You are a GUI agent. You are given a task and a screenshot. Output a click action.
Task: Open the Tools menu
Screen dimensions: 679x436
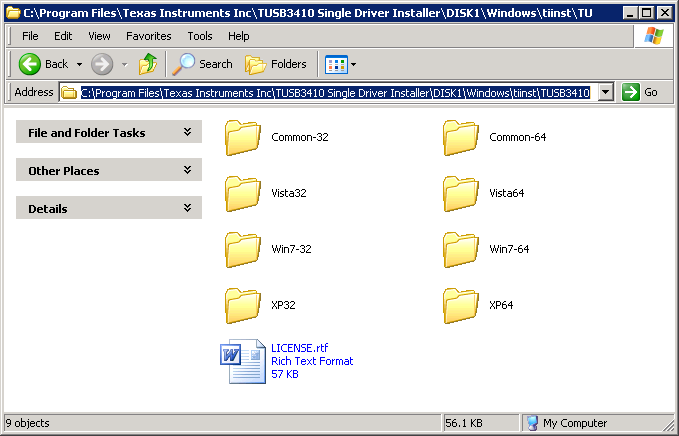point(200,36)
